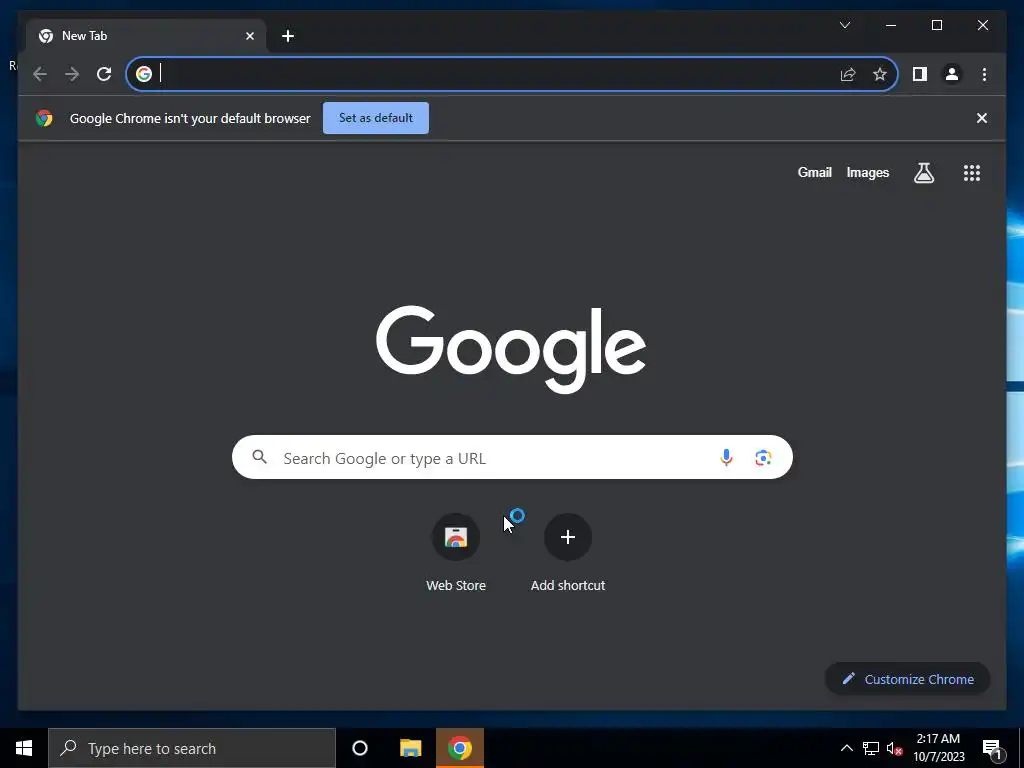Click Set as default button
Screen dimensions: 1024x768
pos(376,118)
